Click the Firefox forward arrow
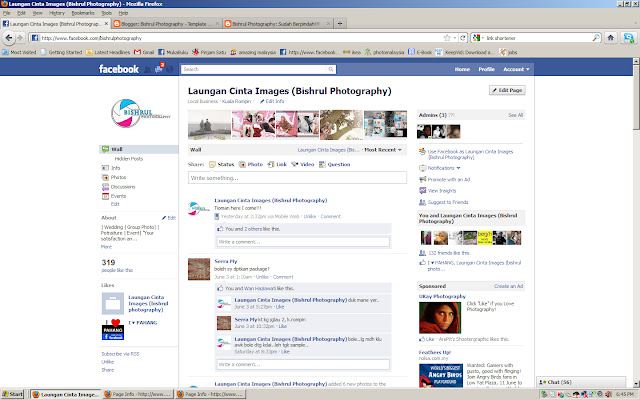This screenshot has width=640, height=400. pos(20,38)
